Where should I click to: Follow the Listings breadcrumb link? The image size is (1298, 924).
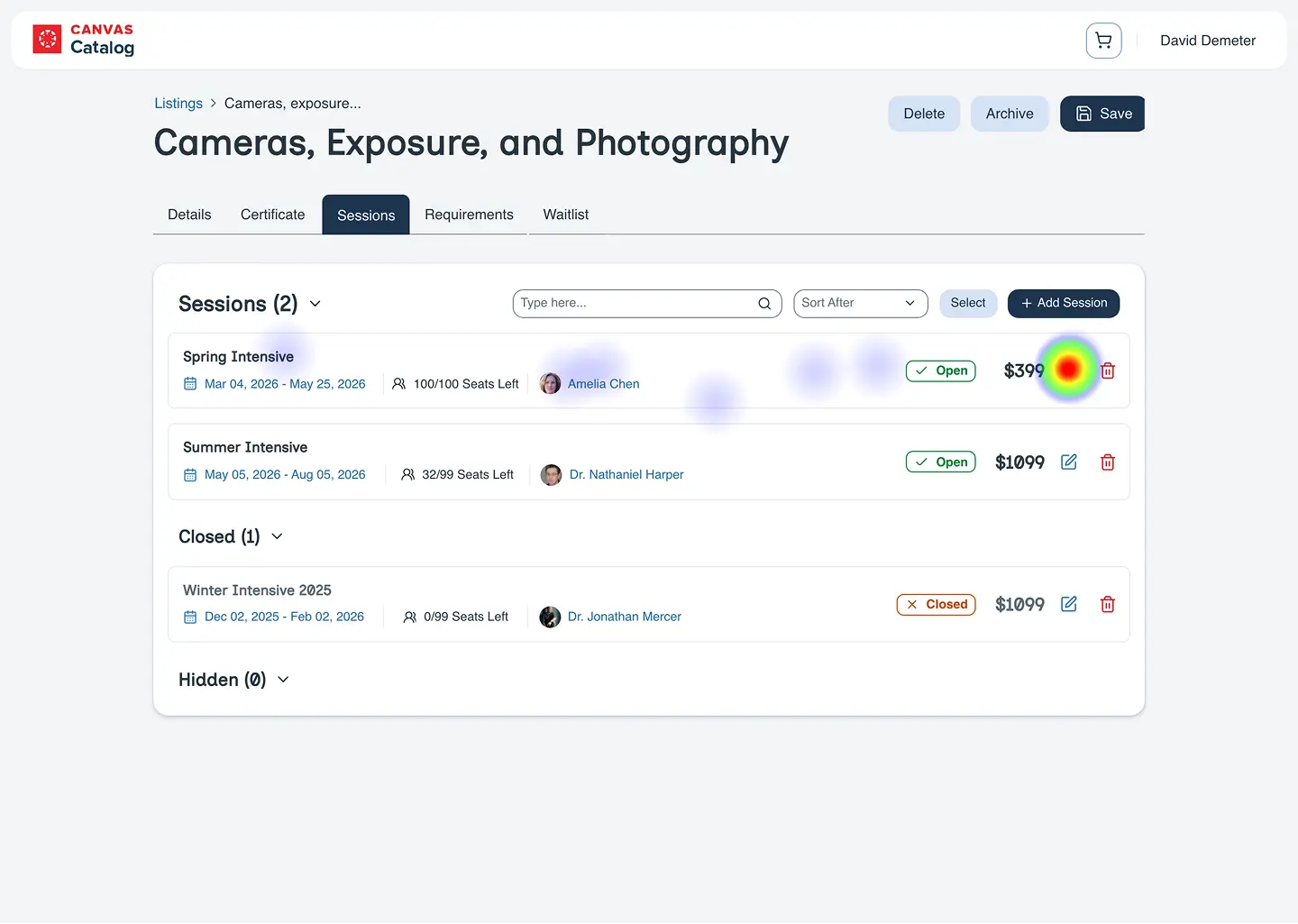[x=178, y=104]
